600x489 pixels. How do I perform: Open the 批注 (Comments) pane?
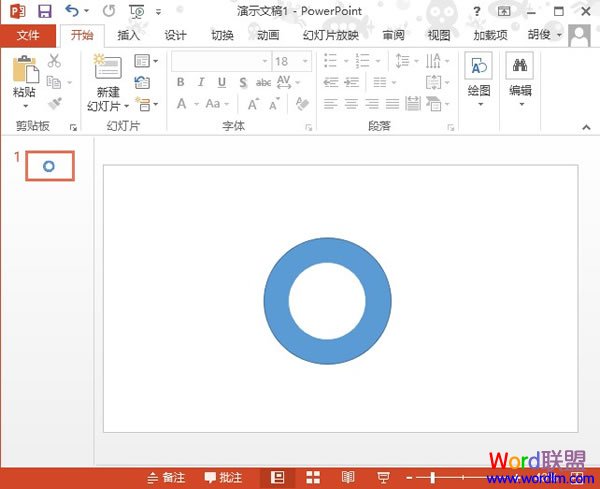tap(223, 478)
